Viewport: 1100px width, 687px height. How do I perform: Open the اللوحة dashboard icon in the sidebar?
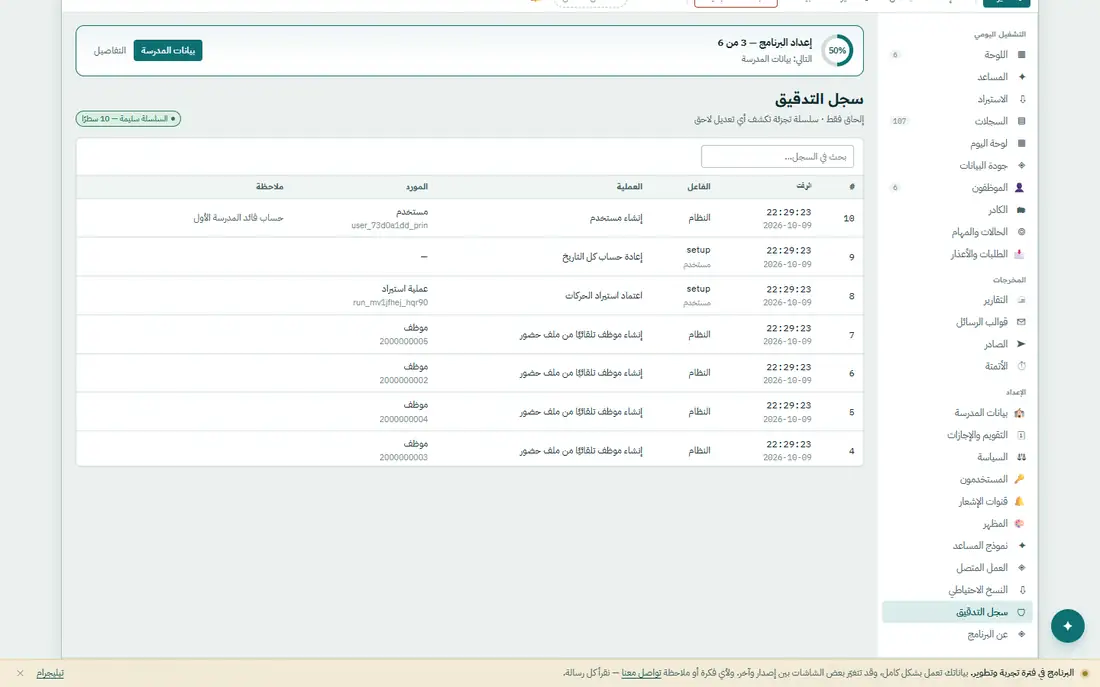[x=1021, y=55]
